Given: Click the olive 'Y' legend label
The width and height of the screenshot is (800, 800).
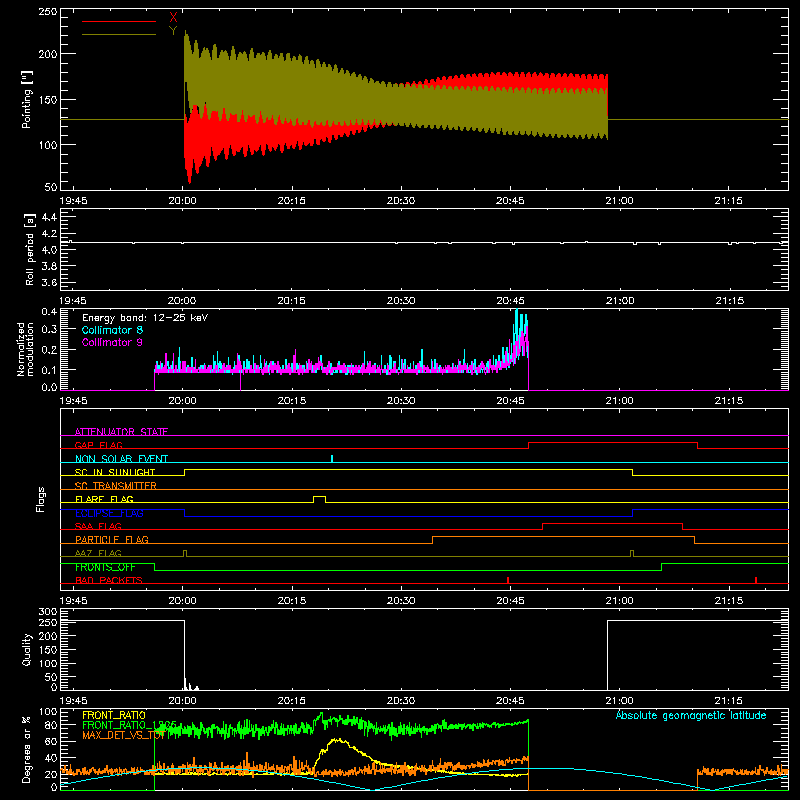Looking at the screenshot, I should click(x=173, y=31).
